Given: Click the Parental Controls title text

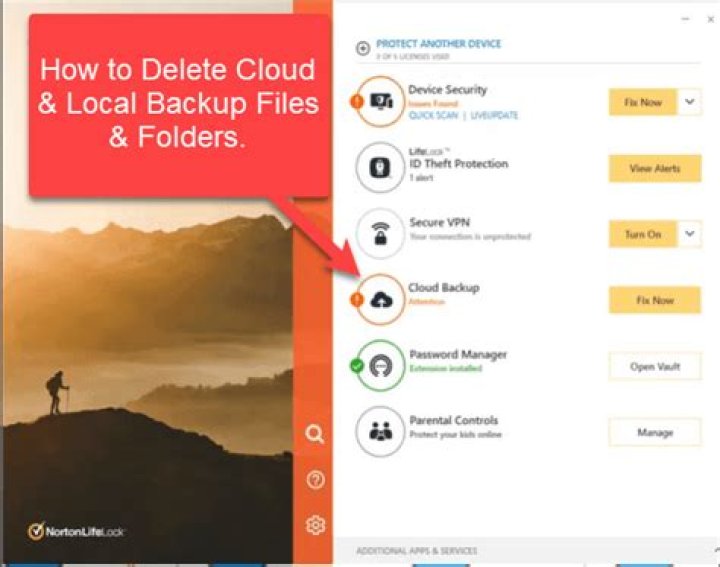Looking at the screenshot, I should [x=454, y=420].
